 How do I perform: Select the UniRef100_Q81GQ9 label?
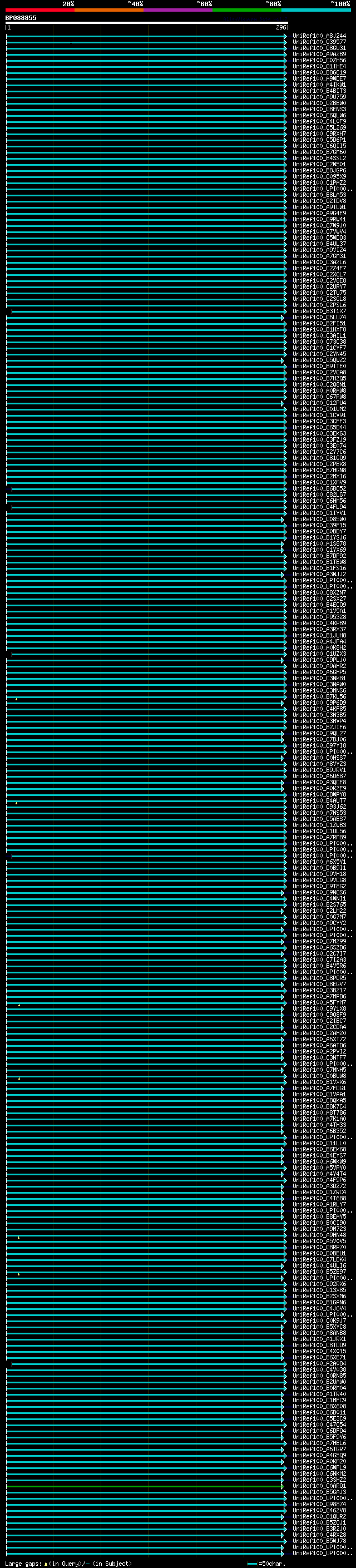(319, 458)
